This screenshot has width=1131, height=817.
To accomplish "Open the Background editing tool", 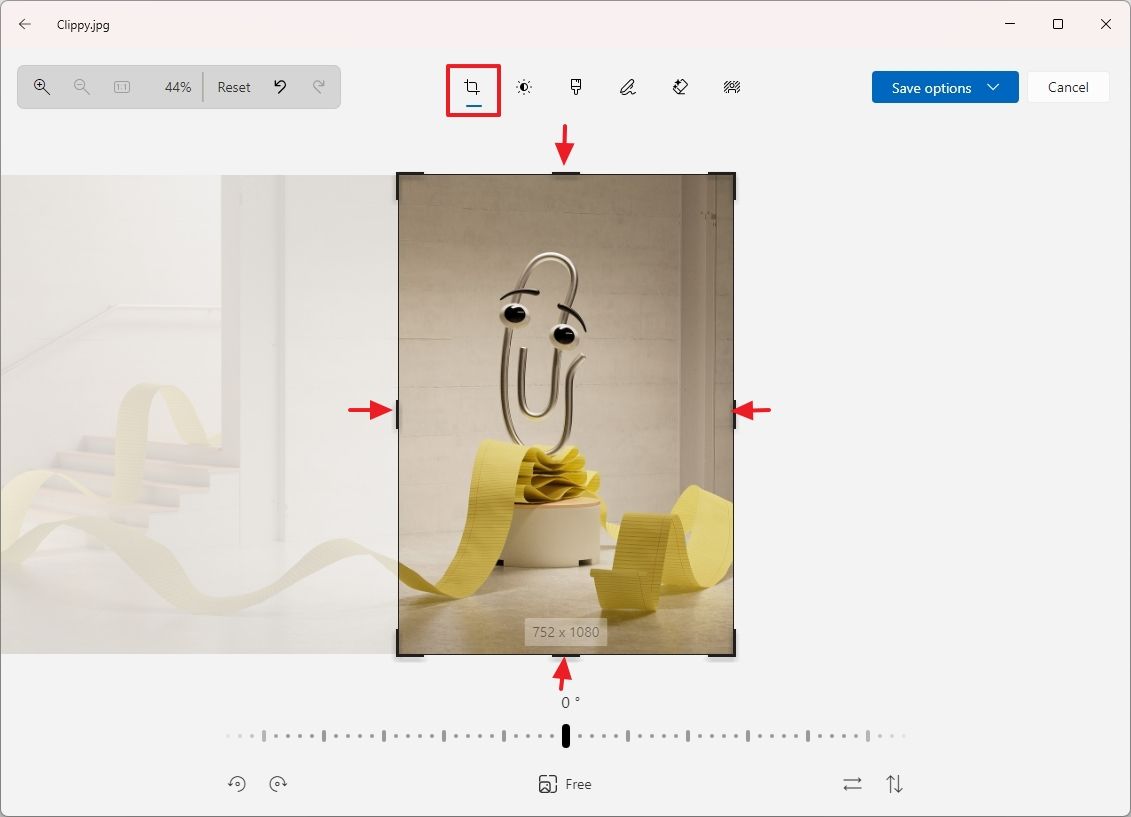I will click(731, 87).
